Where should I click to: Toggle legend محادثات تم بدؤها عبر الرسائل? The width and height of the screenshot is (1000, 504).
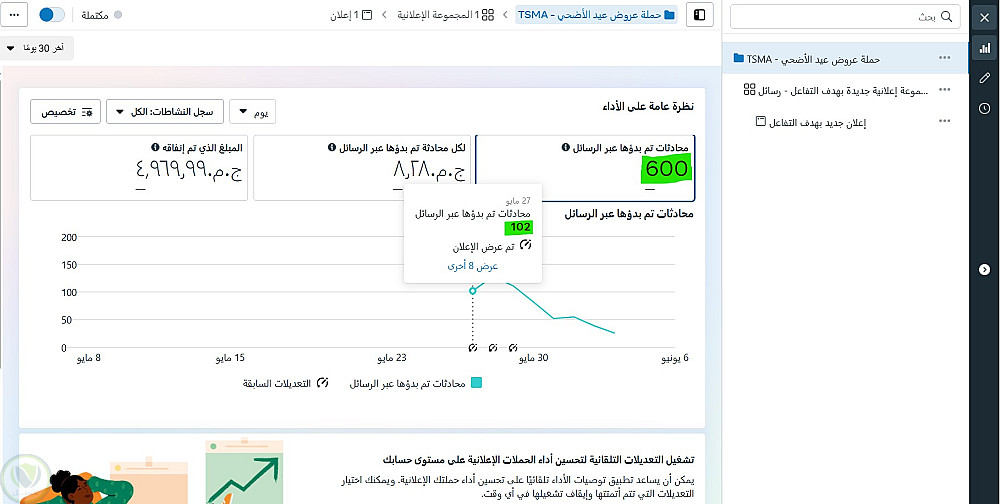pyautogui.click(x=416, y=383)
